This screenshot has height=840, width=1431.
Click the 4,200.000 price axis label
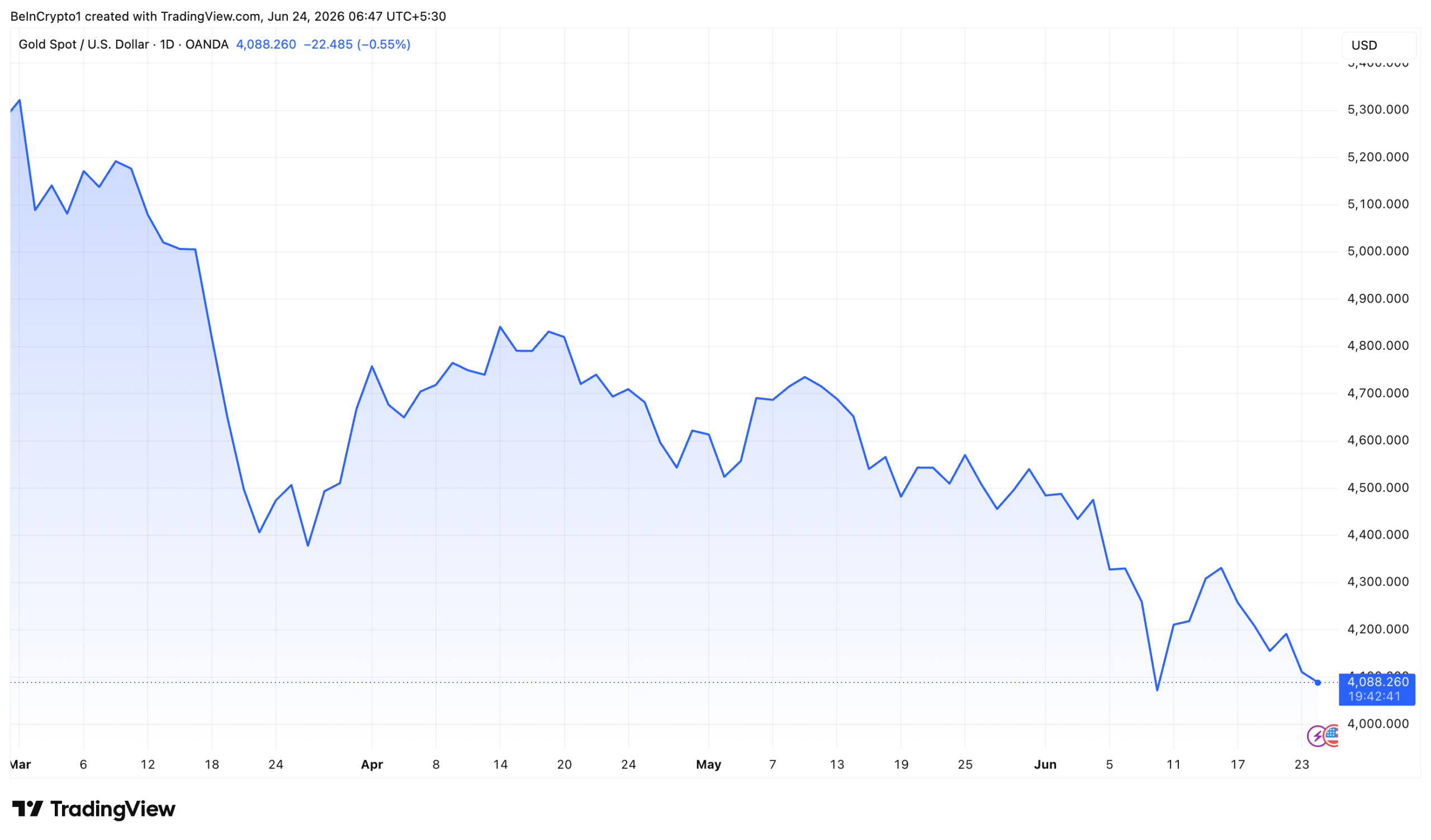click(1378, 629)
